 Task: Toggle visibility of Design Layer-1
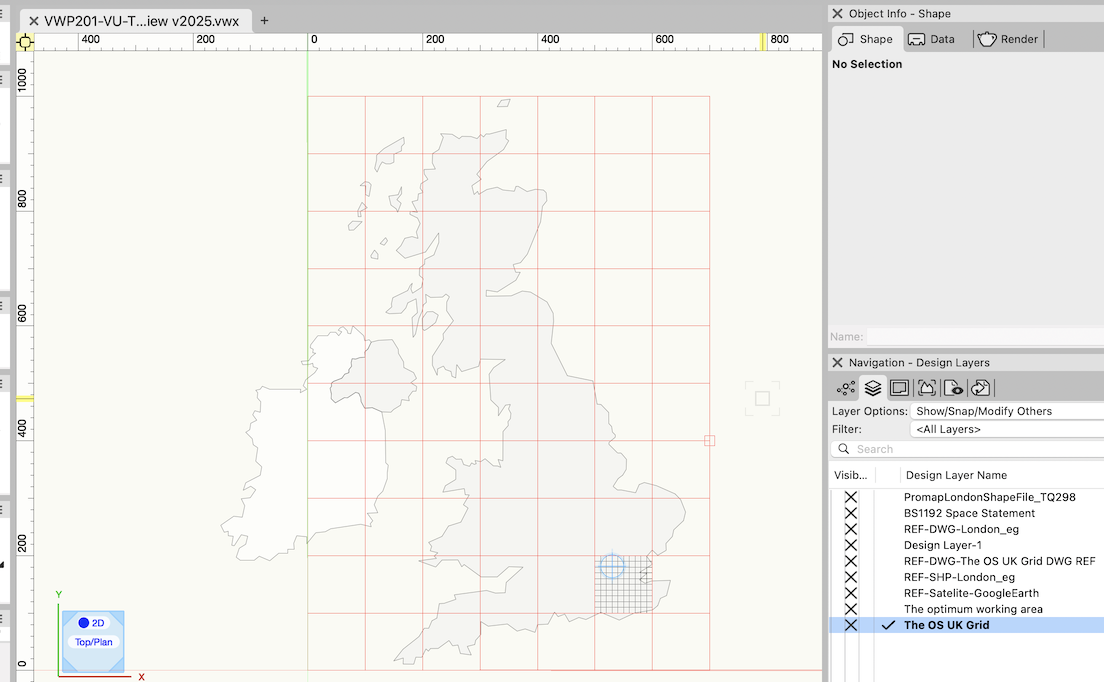click(851, 545)
